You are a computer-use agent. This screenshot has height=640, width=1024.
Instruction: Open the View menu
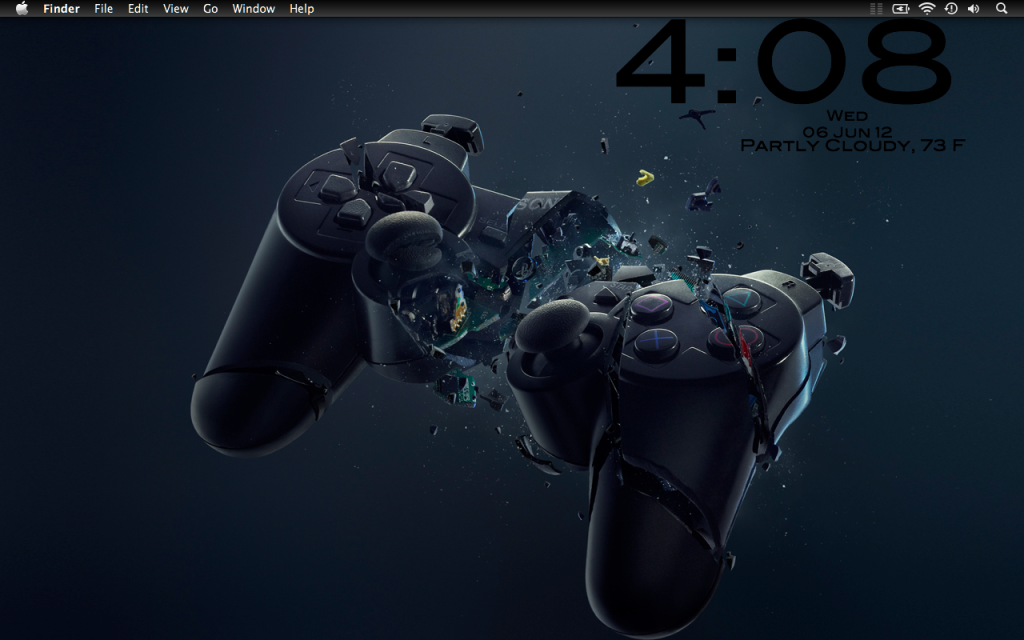(x=176, y=8)
